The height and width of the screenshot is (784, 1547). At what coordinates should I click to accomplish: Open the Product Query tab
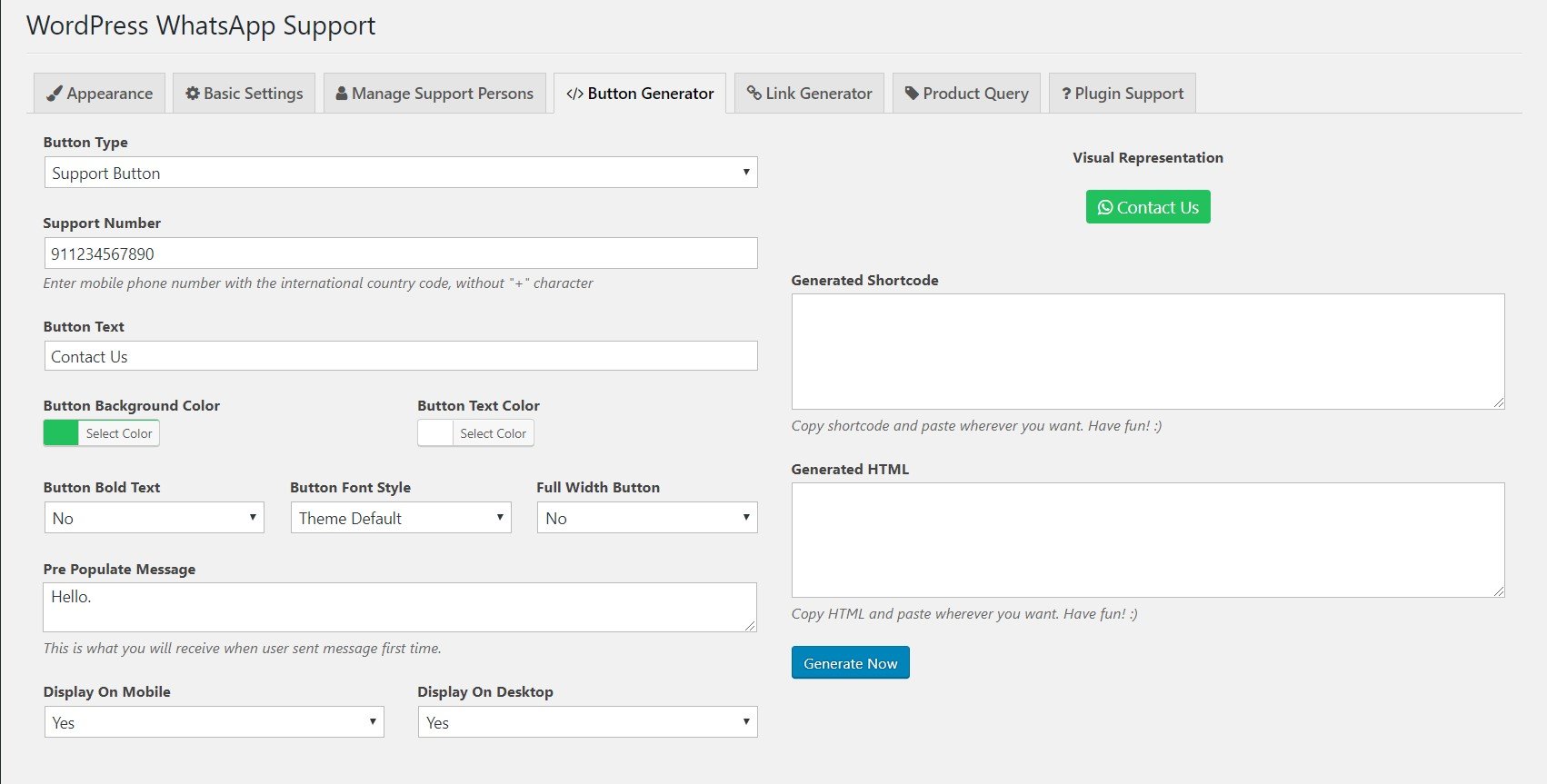pyautogui.click(x=966, y=94)
